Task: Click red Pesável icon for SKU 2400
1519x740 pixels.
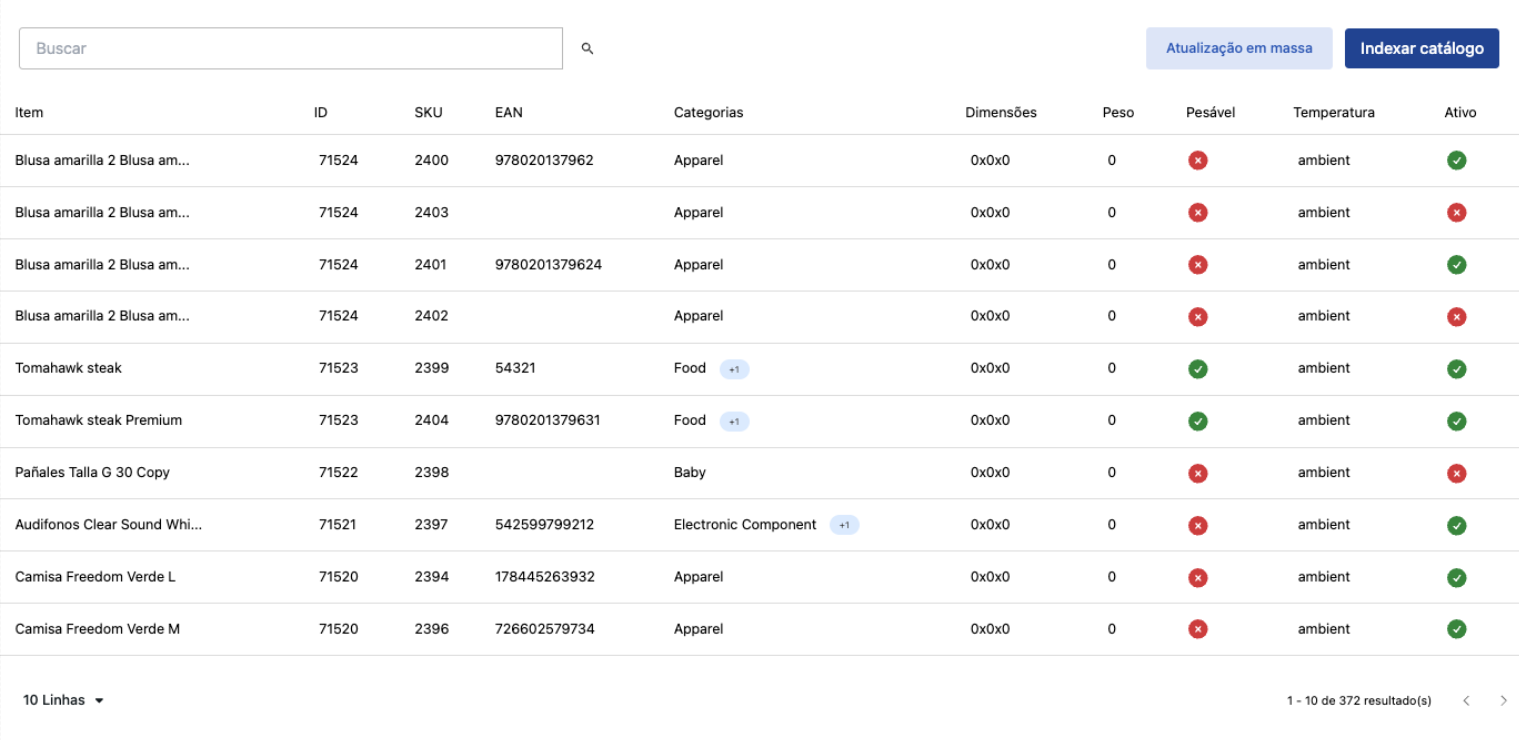Action: 1197,160
